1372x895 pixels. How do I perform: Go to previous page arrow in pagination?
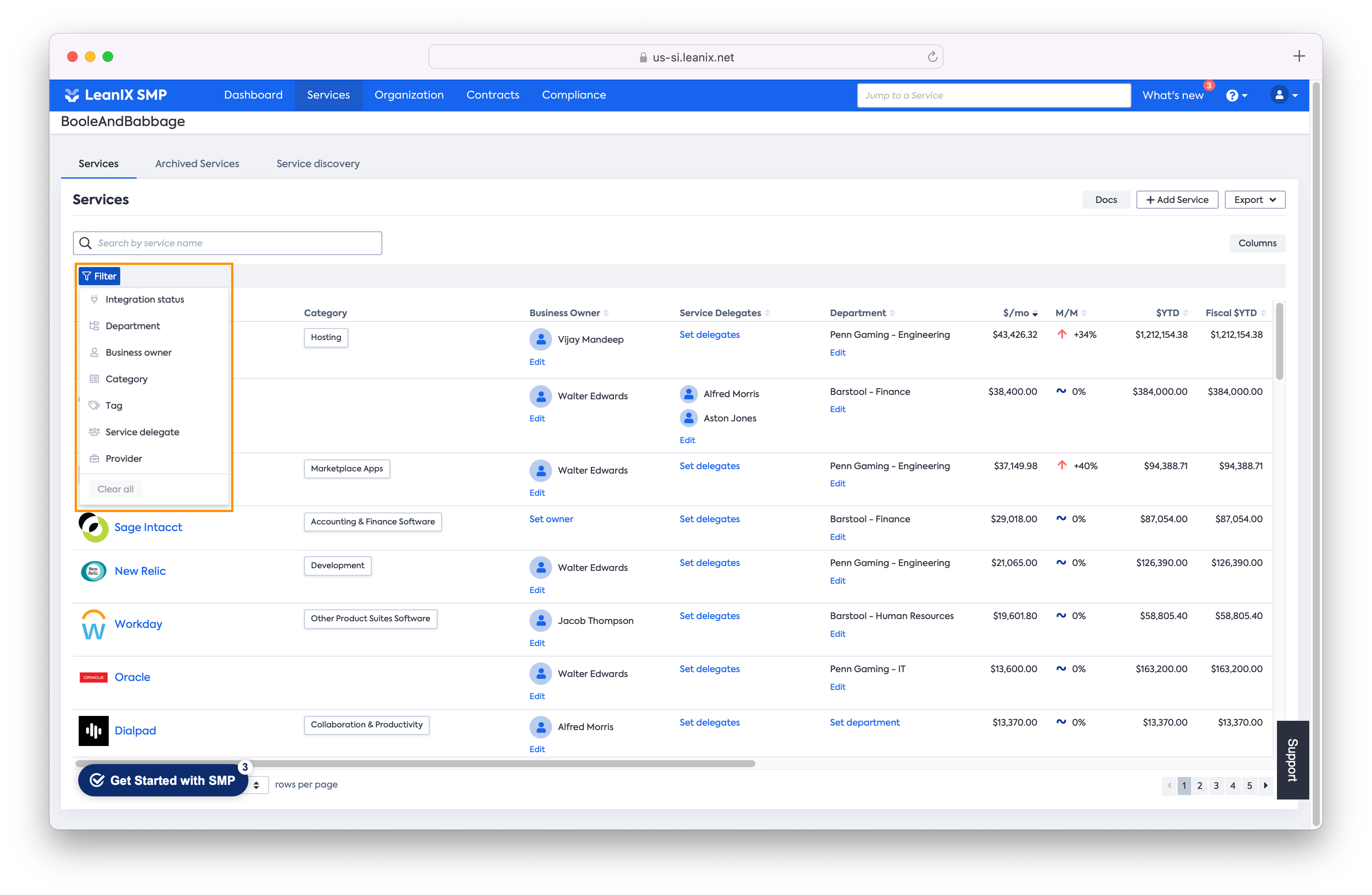point(1169,785)
